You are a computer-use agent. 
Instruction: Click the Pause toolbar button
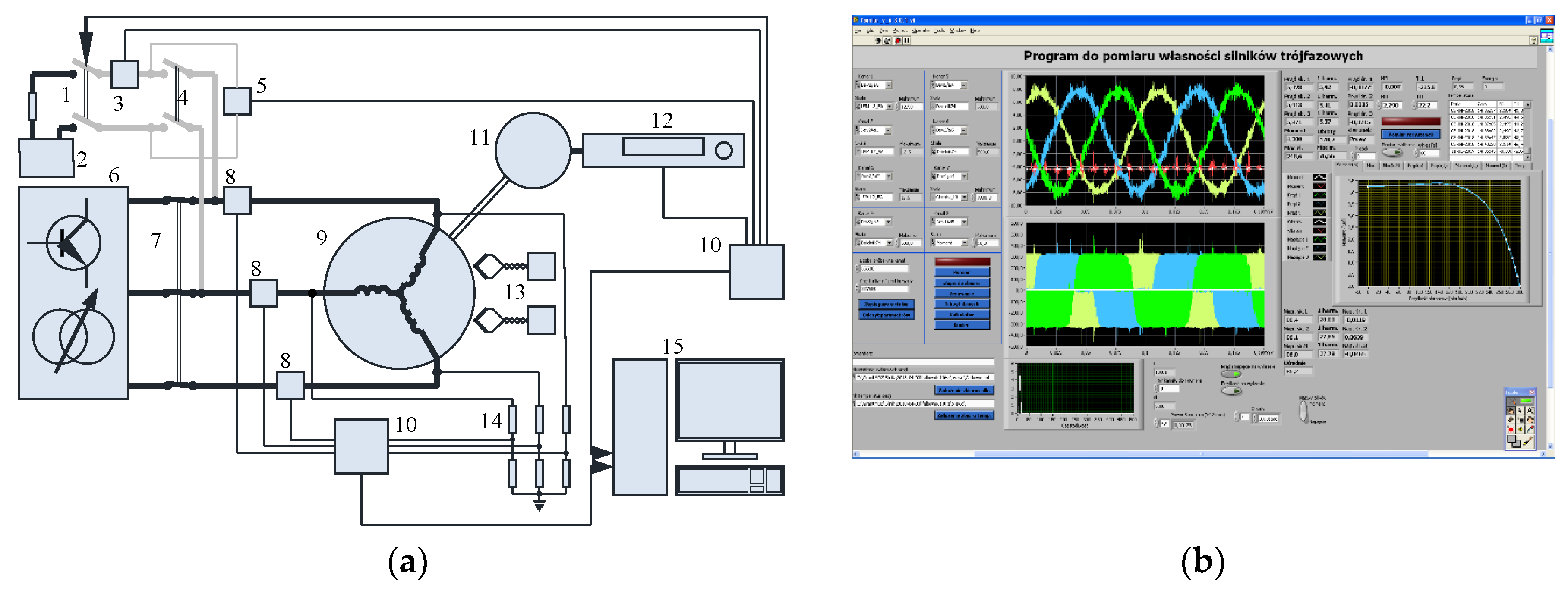907,41
